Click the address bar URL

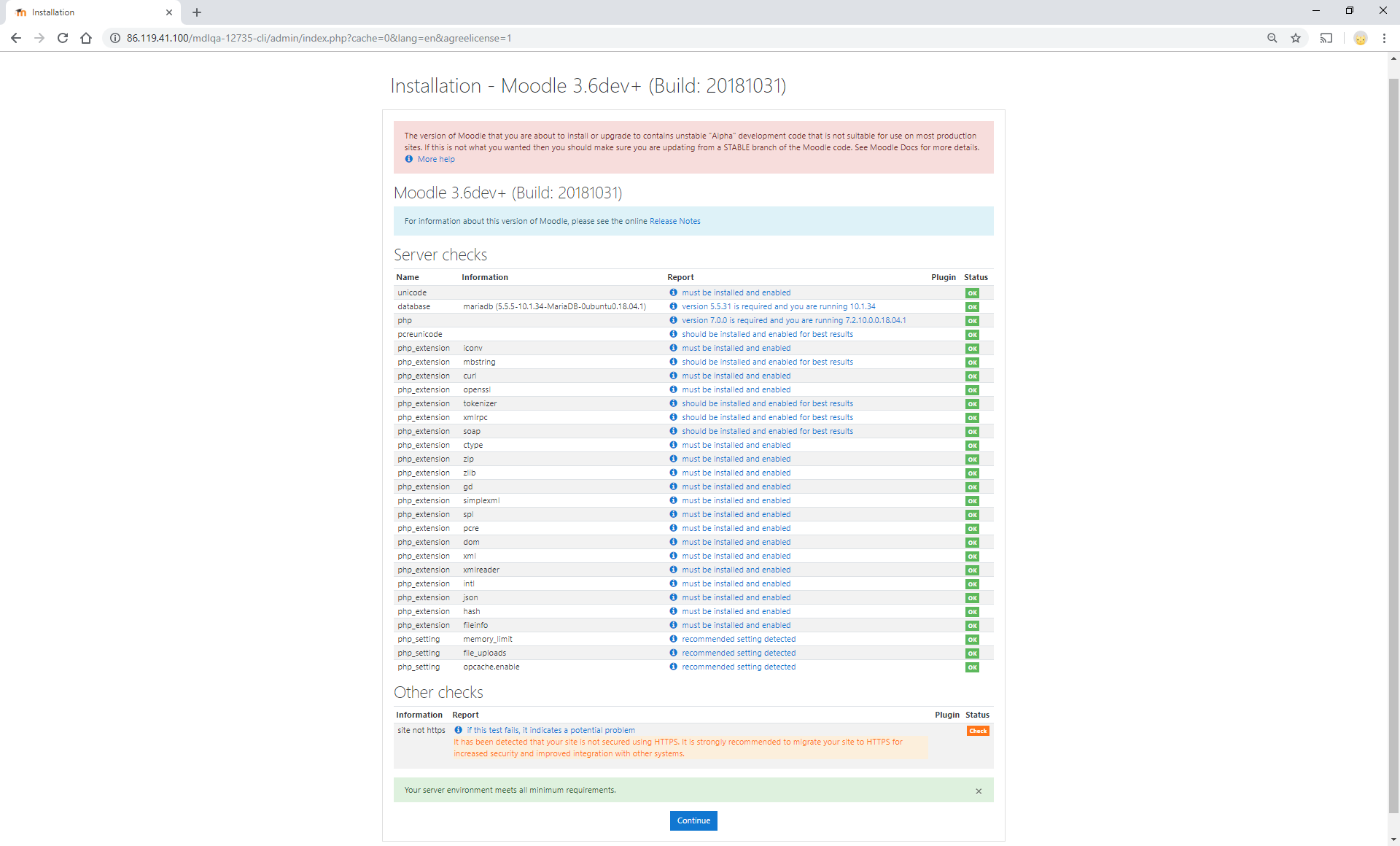pyautogui.click(x=319, y=38)
